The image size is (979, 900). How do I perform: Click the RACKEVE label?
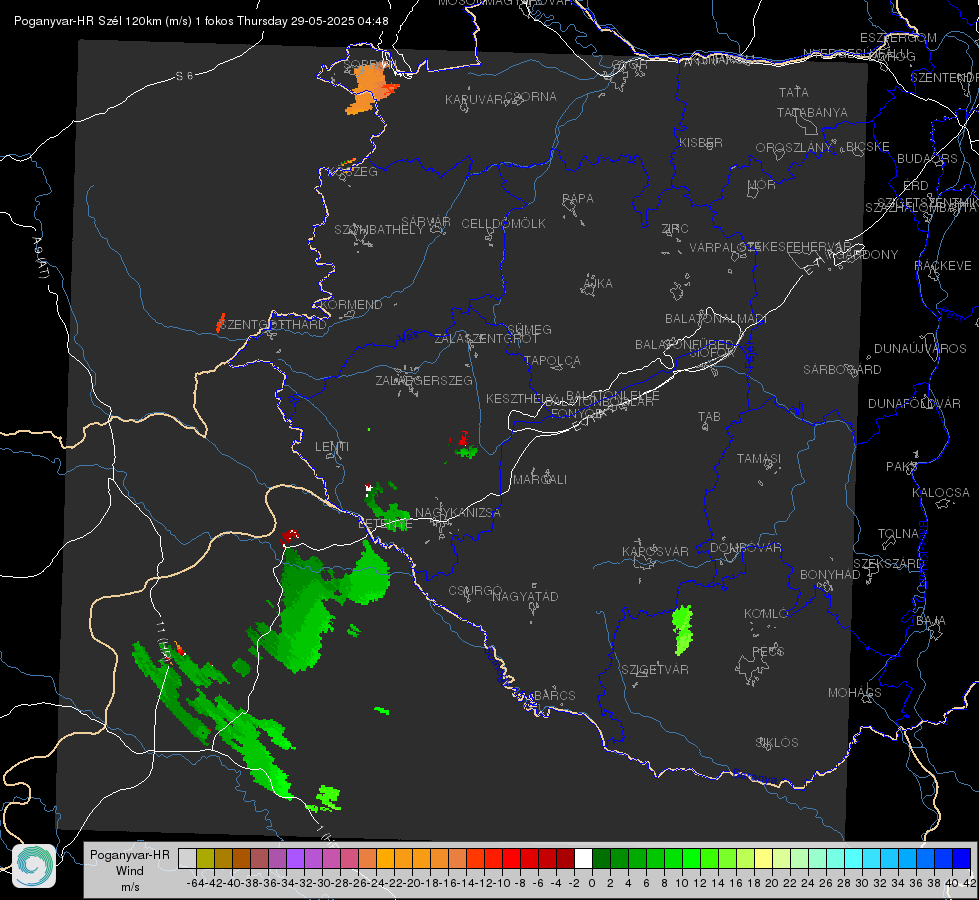click(943, 266)
